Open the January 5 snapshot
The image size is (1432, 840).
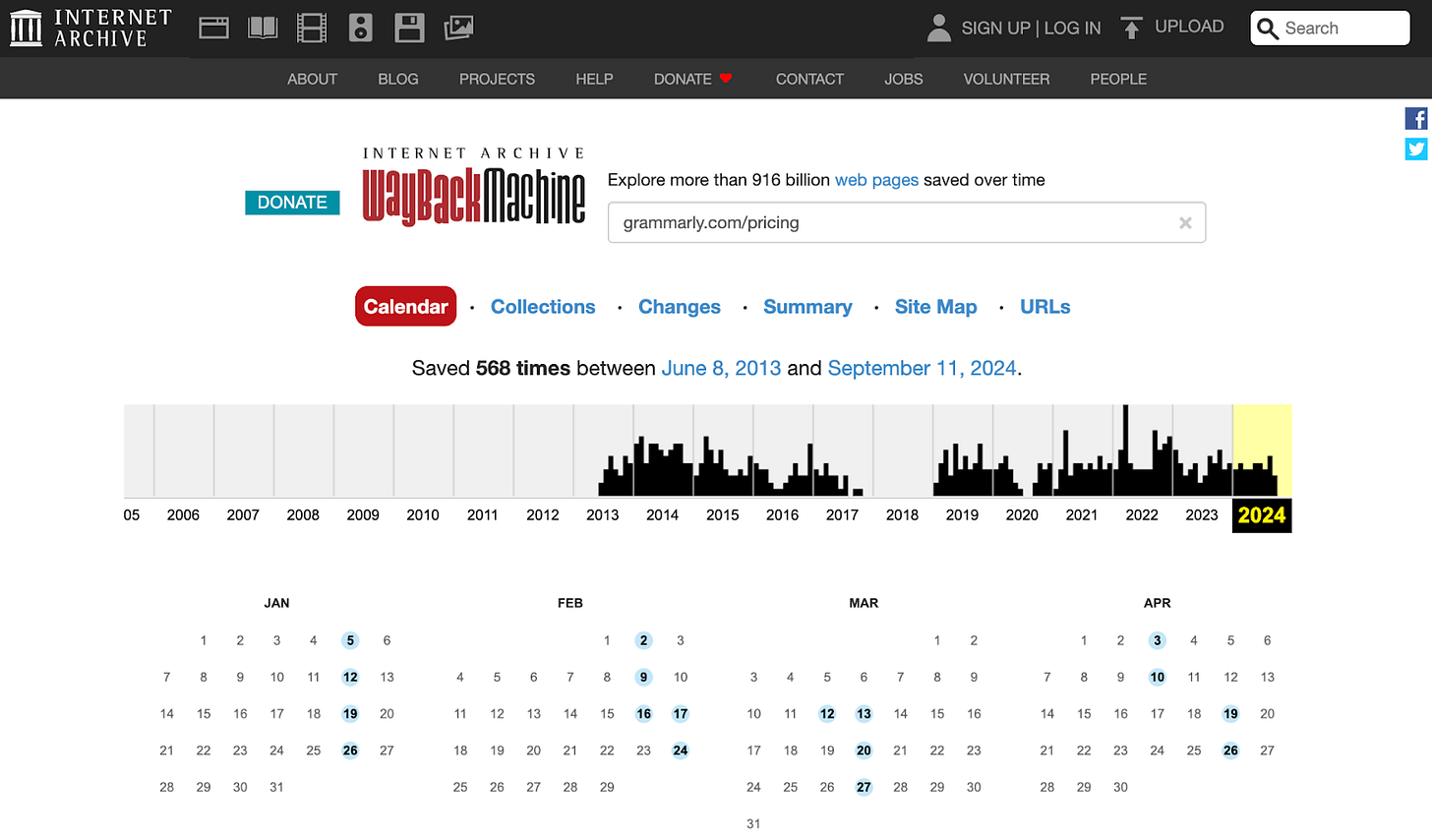350,640
